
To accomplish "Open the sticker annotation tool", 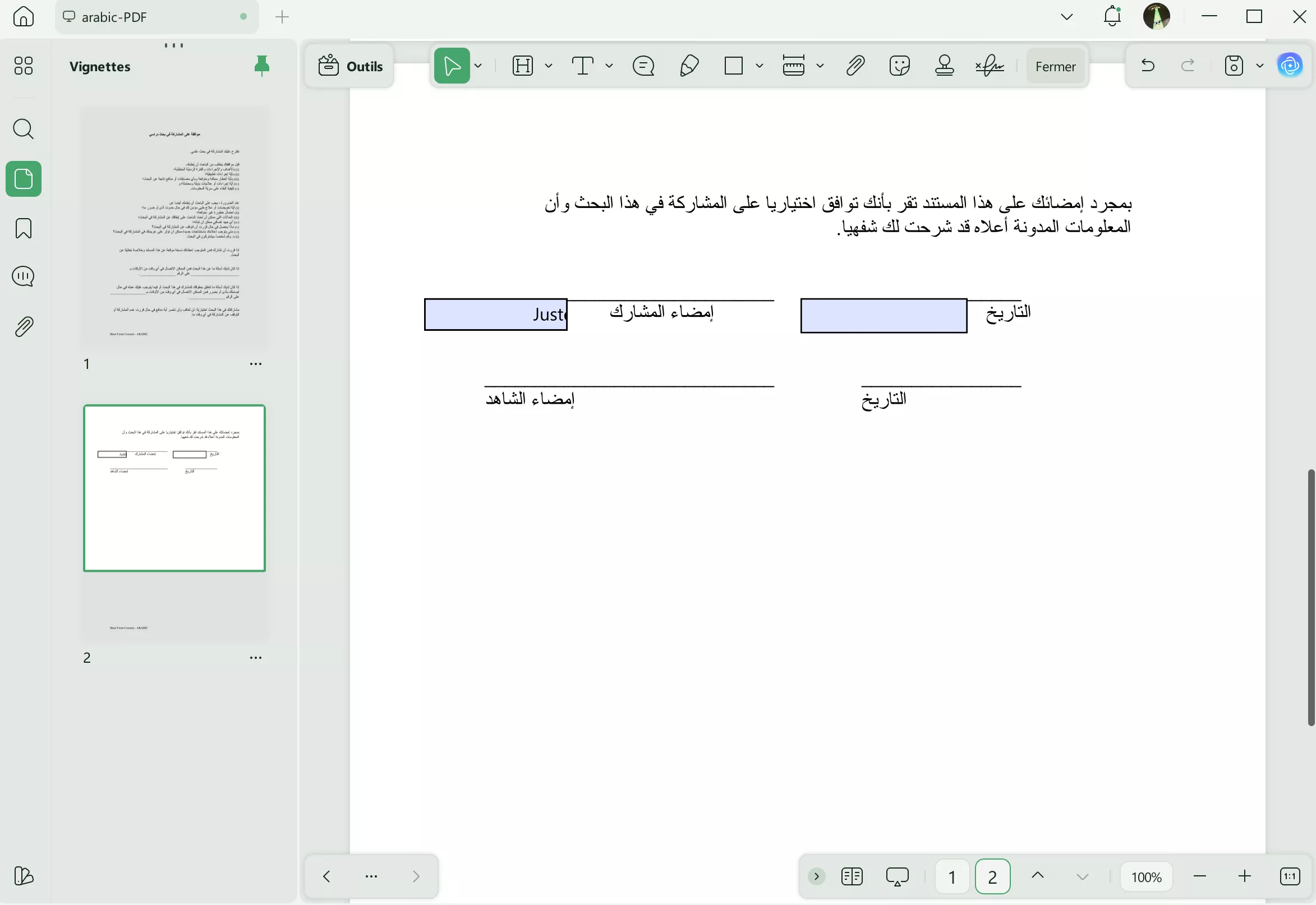I will 900,65.
